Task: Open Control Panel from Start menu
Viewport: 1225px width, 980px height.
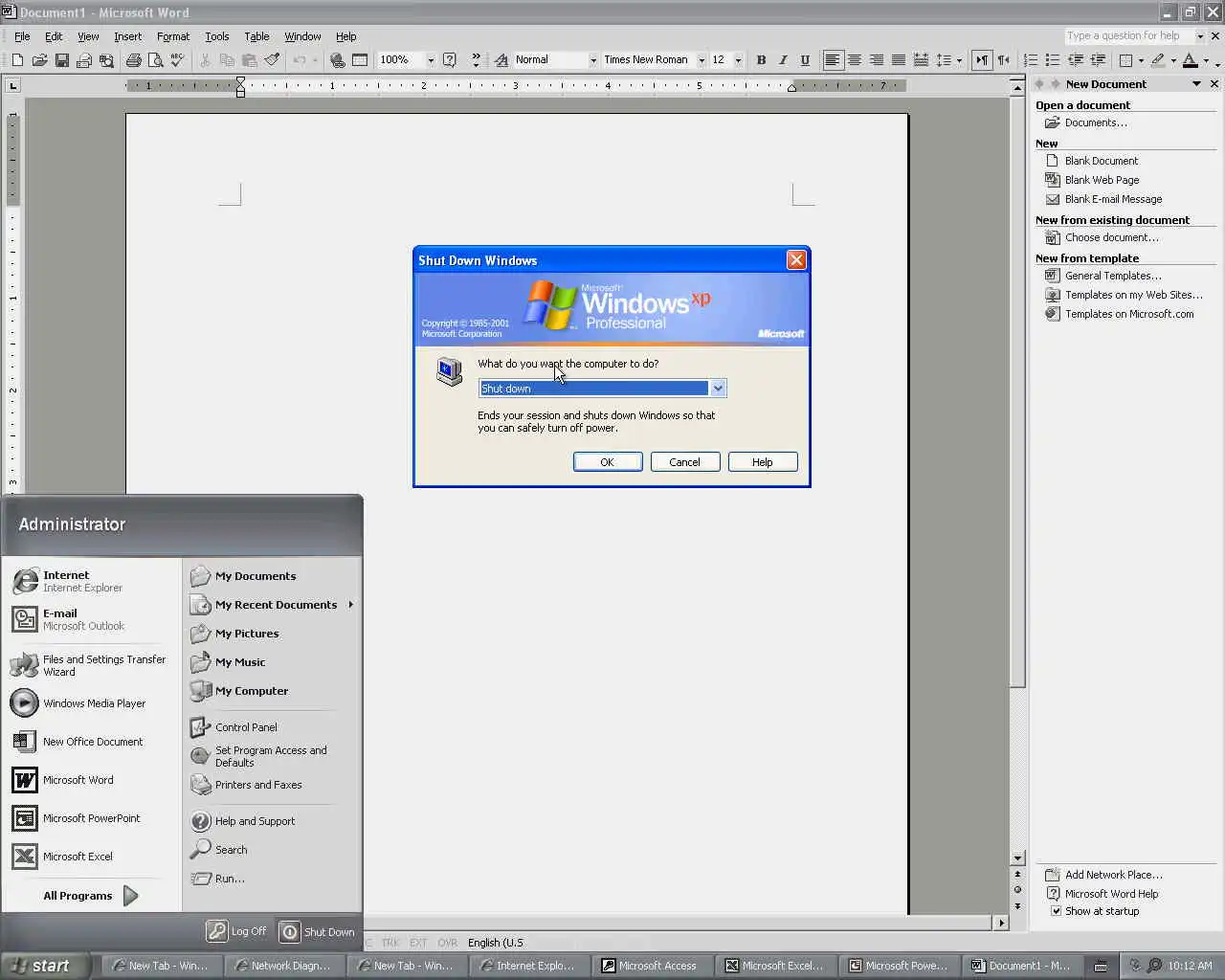Action: pos(246,727)
